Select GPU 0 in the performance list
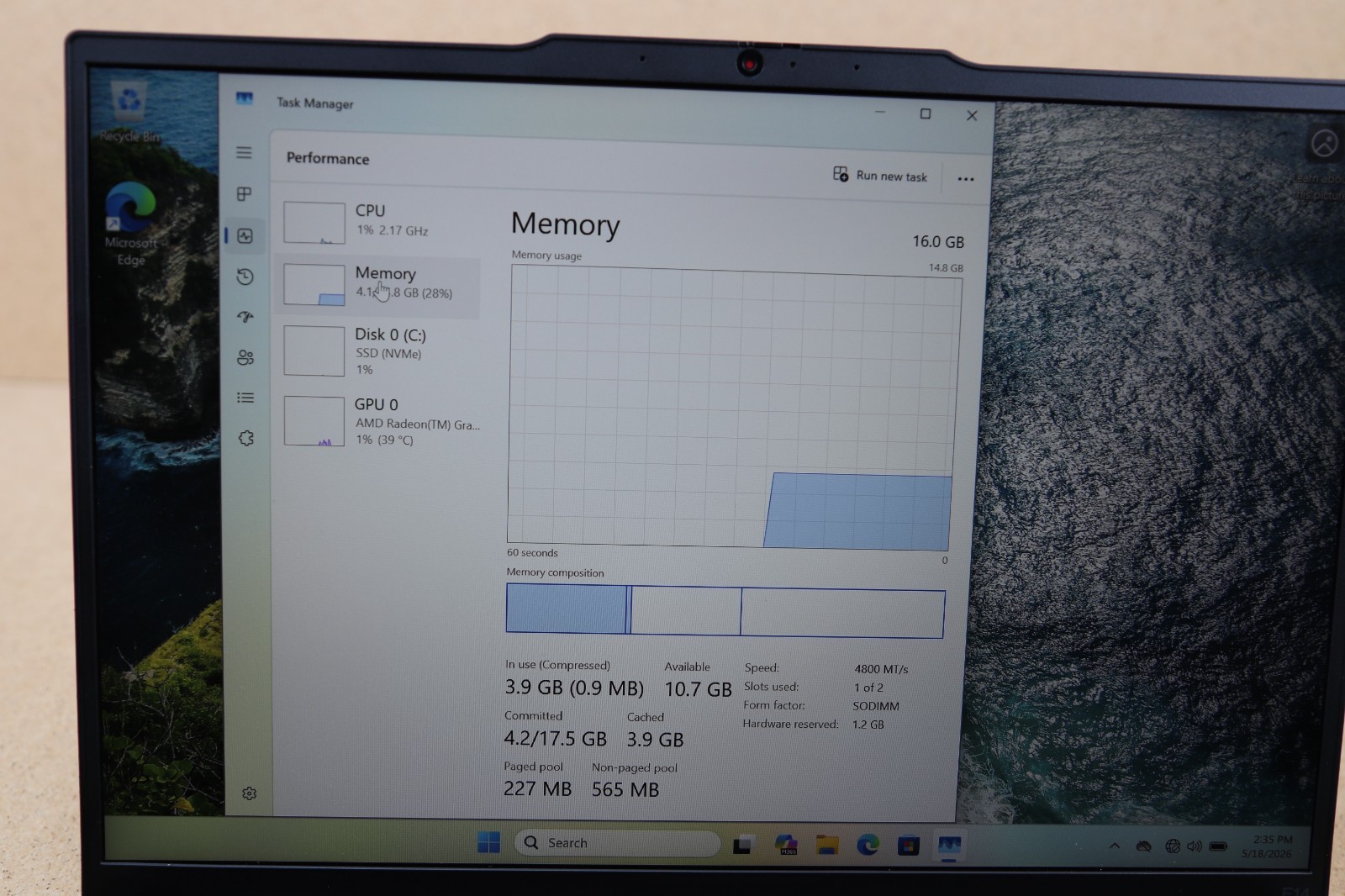 point(380,421)
